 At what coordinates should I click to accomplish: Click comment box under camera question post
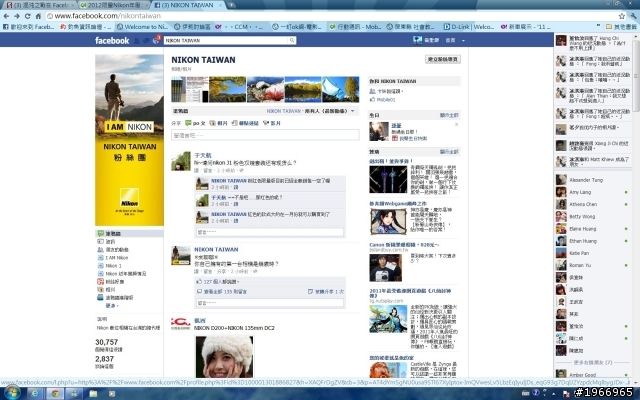pyautogui.click(x=270, y=303)
